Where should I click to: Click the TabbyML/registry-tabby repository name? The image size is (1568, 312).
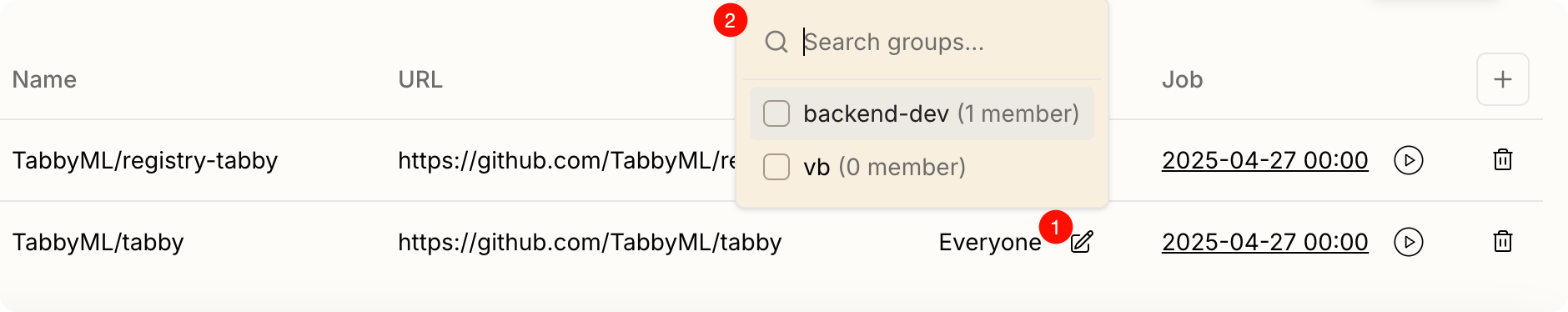click(145, 160)
